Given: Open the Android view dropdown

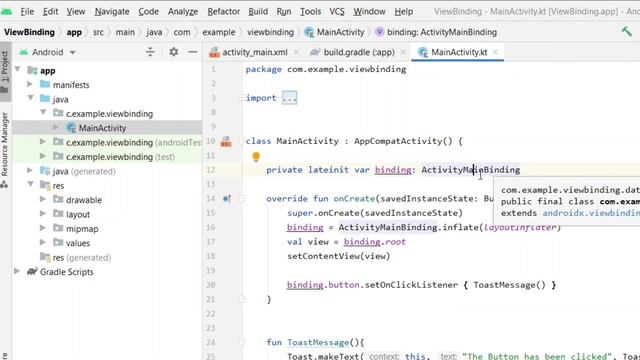Looking at the screenshot, I should click(73, 52).
